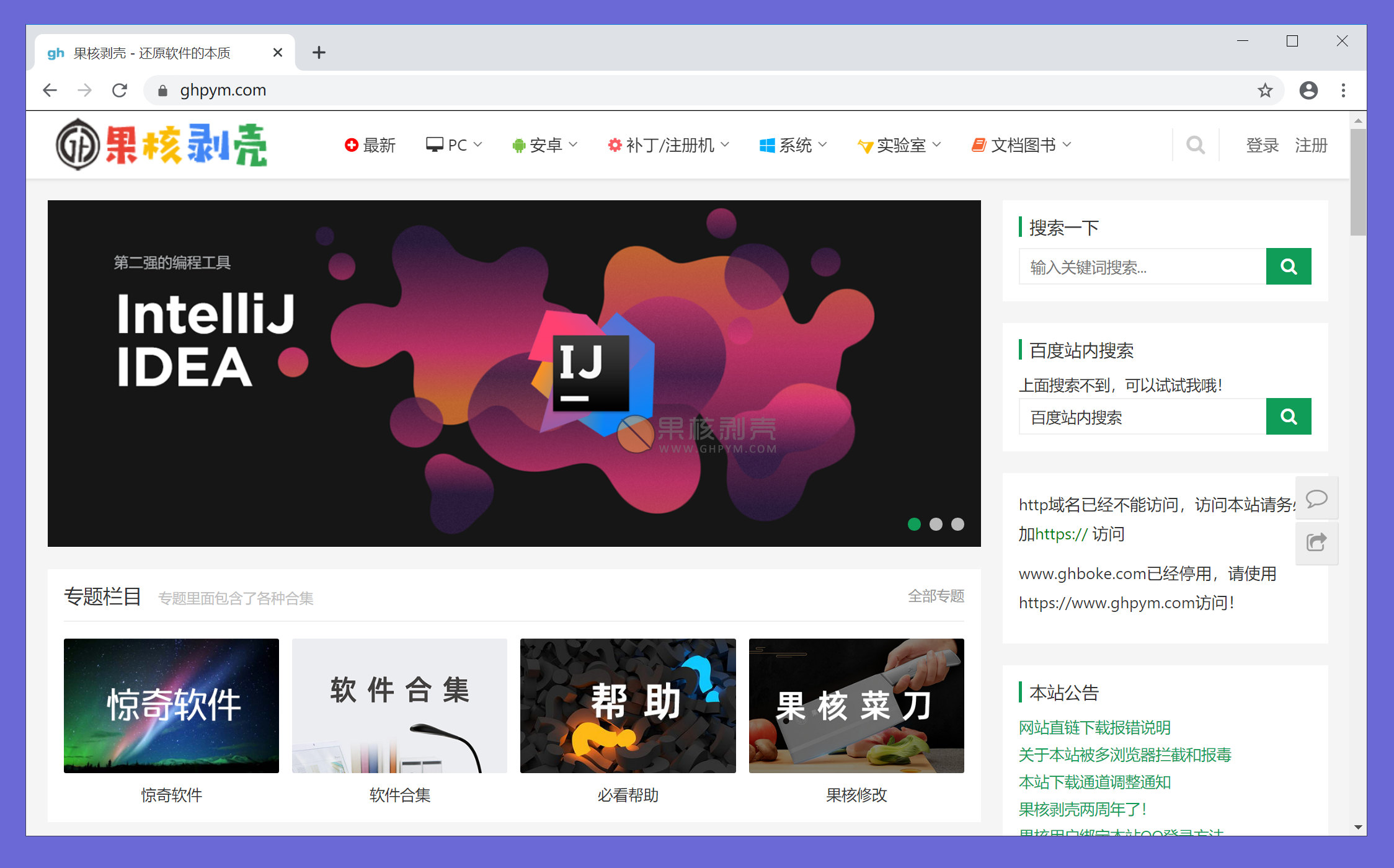Screen dimensions: 1394x868
Task: Expand the 实验室 menu chevron
Action: point(936,144)
